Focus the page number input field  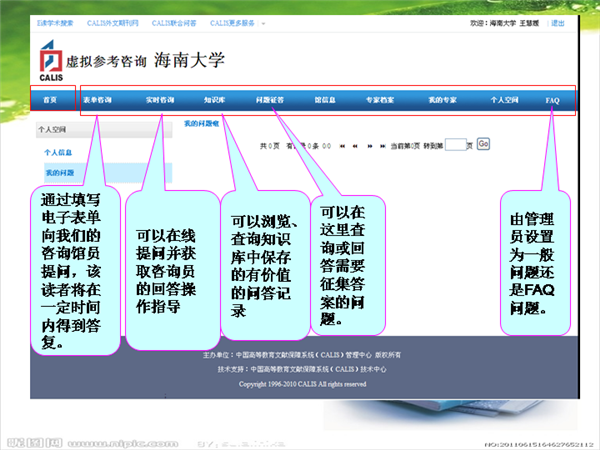[456, 145]
